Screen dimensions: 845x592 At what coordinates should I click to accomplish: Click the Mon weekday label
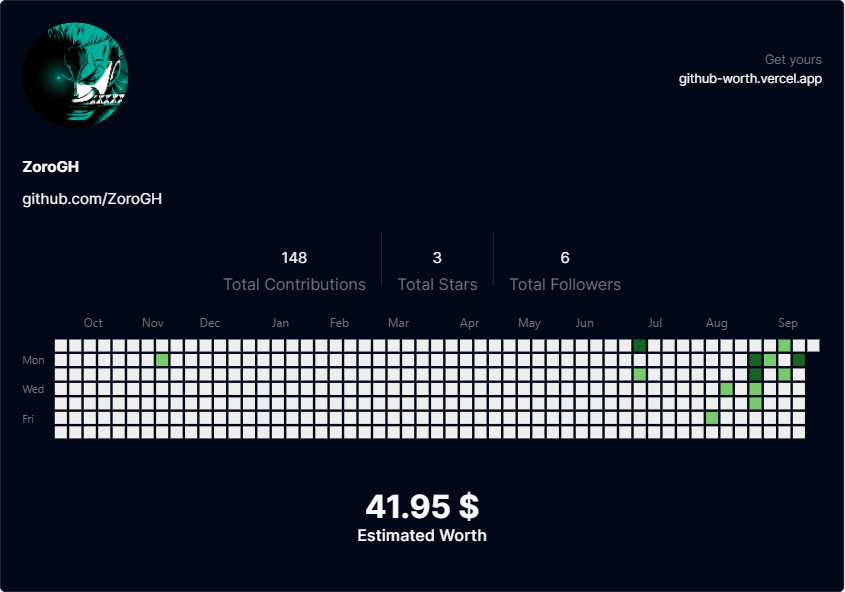point(33,360)
